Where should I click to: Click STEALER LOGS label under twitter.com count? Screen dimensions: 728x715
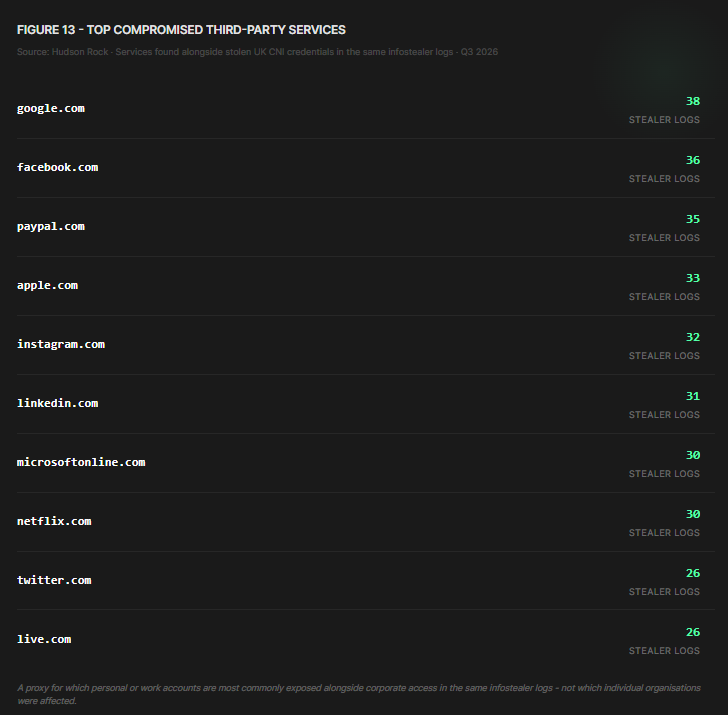pyautogui.click(x=664, y=592)
